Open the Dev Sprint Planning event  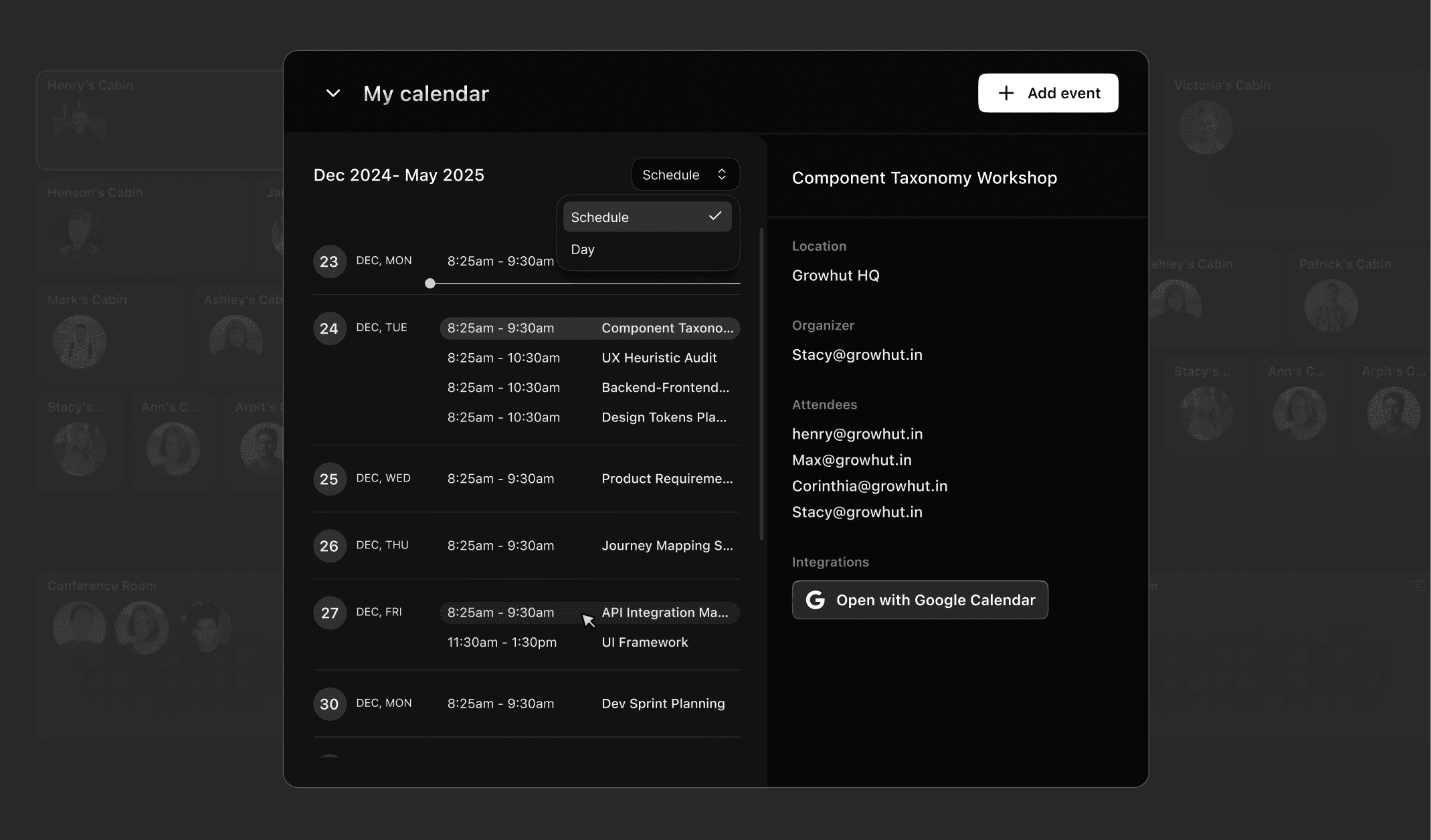[x=662, y=704]
